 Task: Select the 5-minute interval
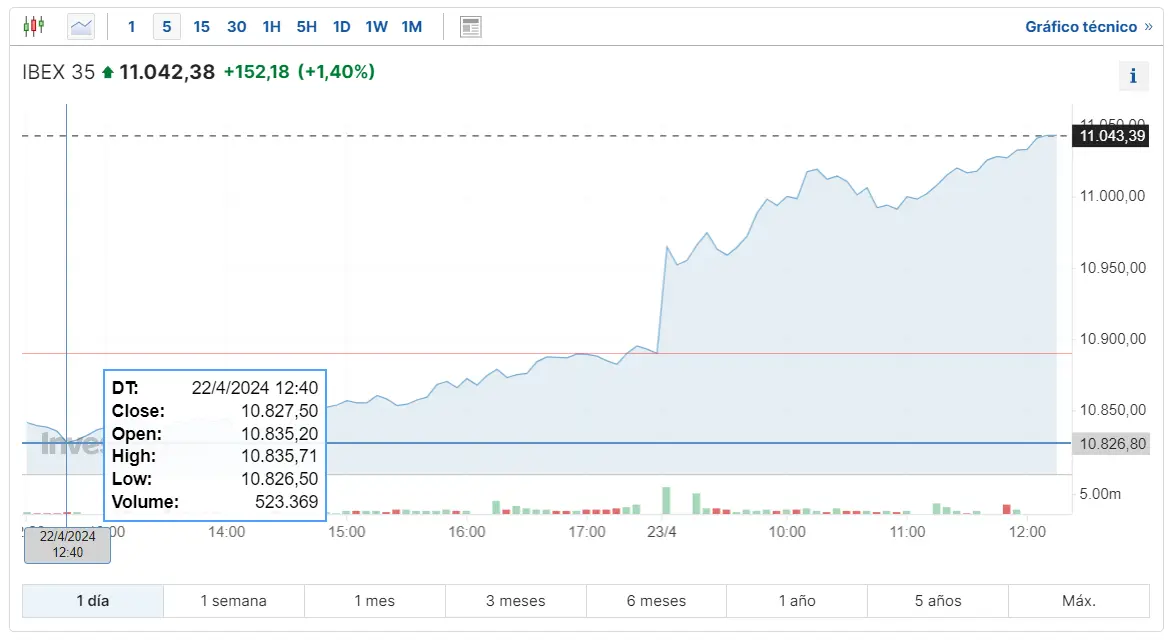167,27
